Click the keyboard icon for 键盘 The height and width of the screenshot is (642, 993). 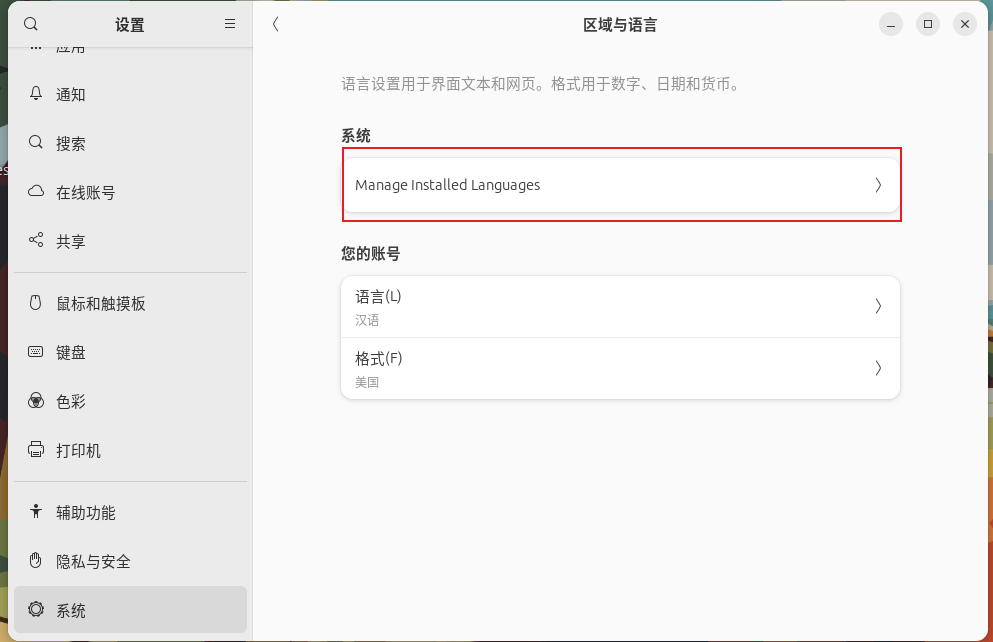36,352
